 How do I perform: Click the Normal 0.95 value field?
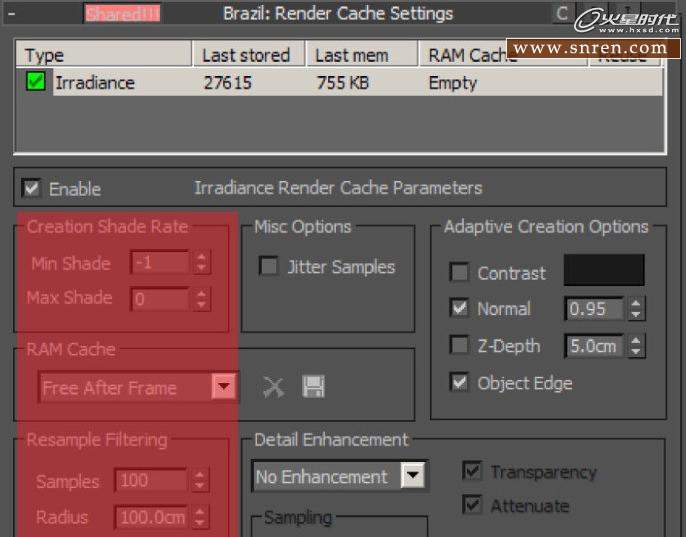coord(594,309)
